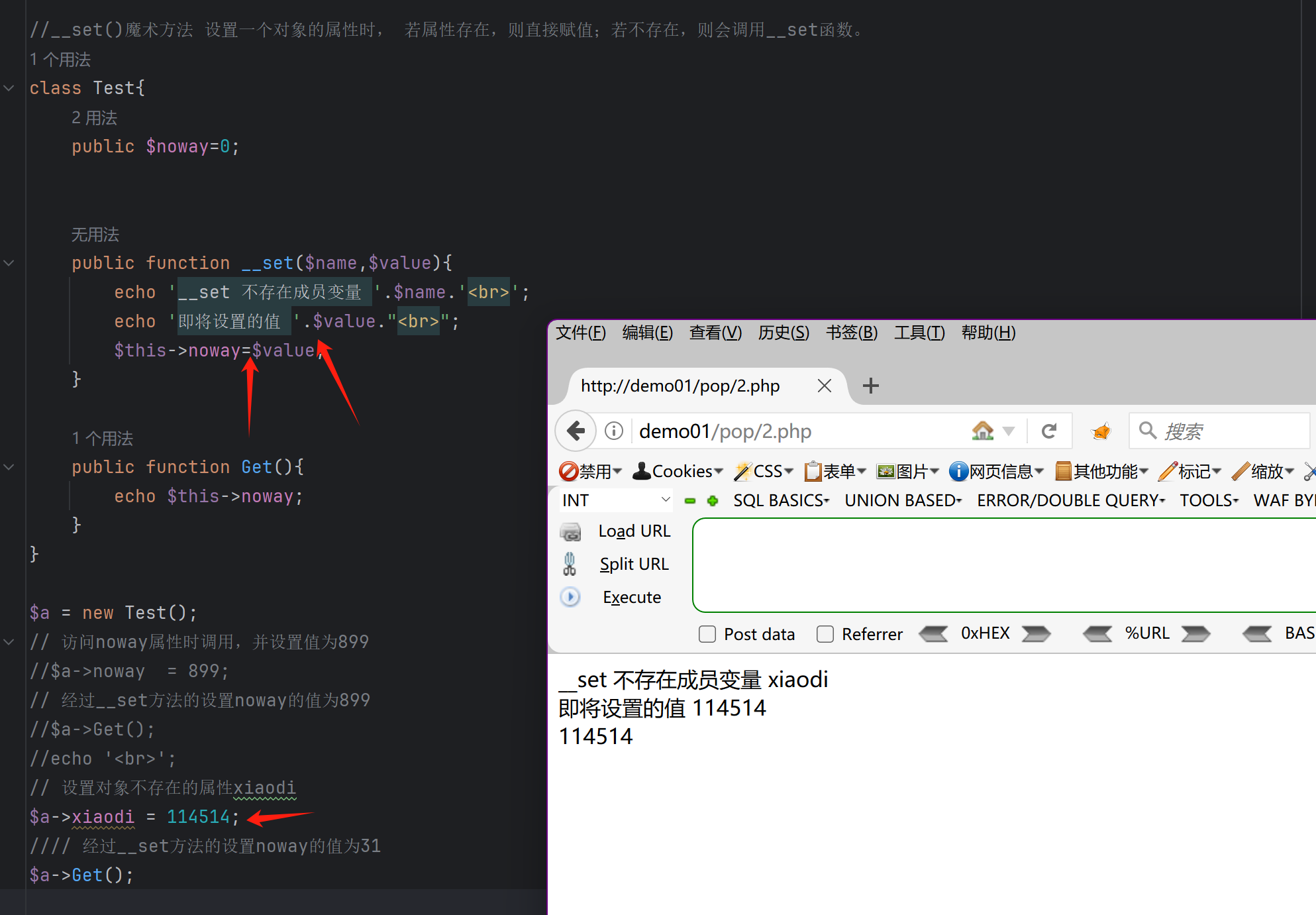Click the green minus icon in HackBar
The image size is (1316, 915).
(x=690, y=501)
